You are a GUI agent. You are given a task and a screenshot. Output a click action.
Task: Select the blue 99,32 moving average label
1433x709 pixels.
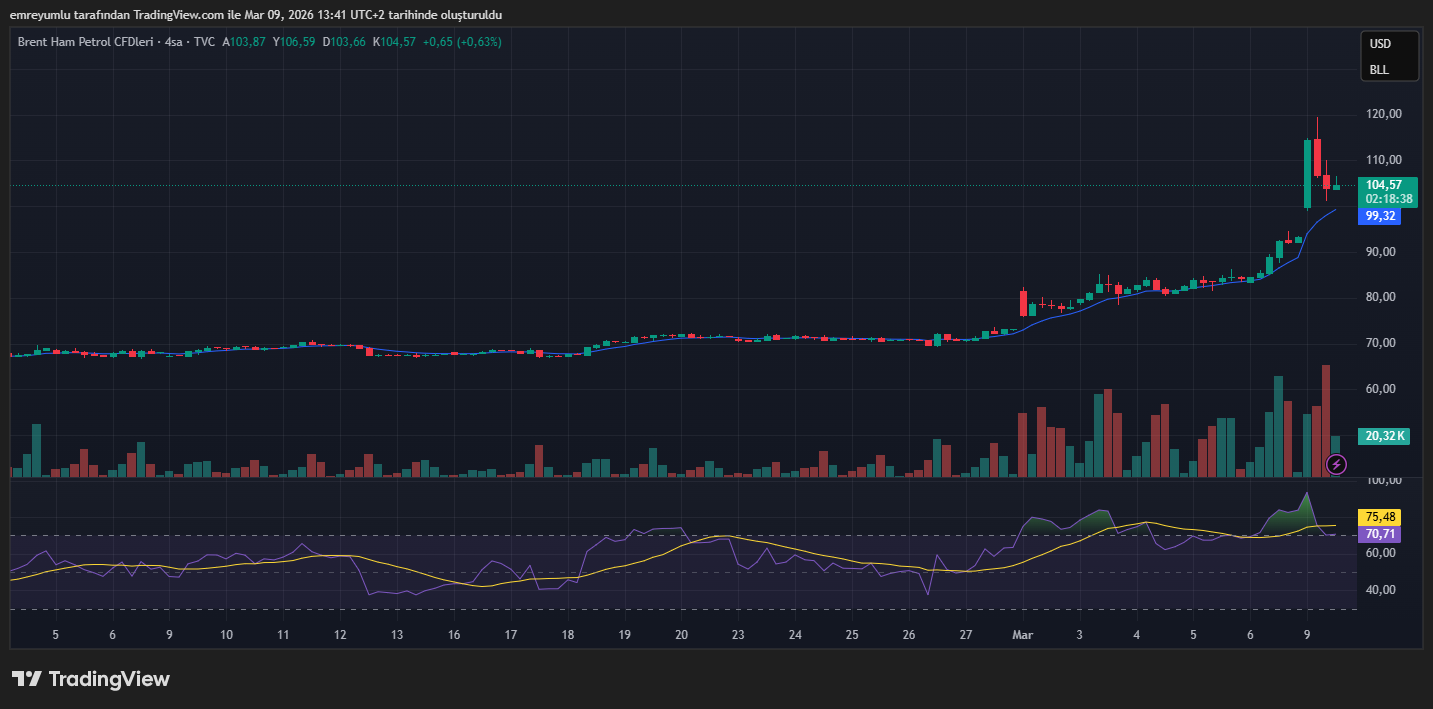[x=1380, y=216]
